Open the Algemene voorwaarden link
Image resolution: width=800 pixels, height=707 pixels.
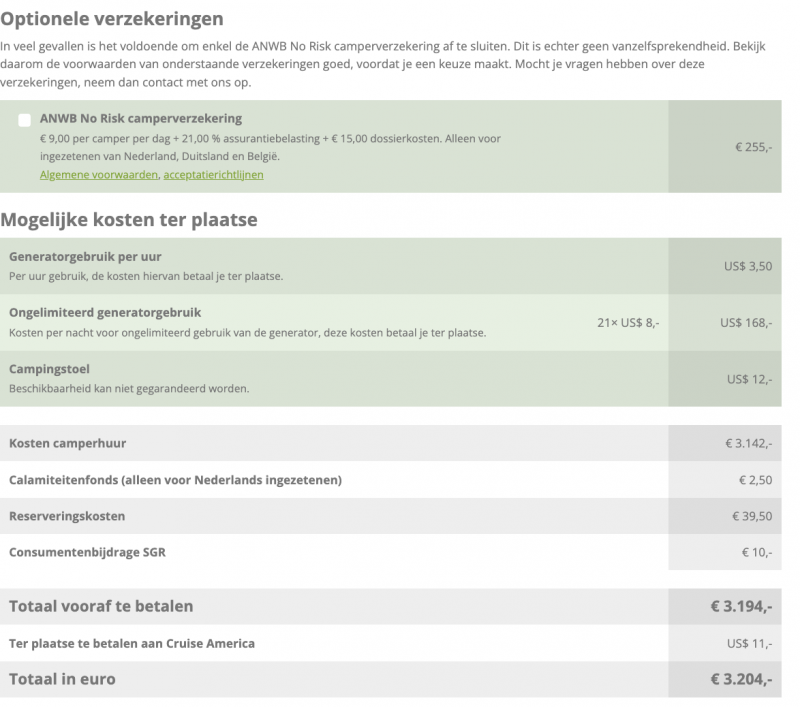[96, 174]
